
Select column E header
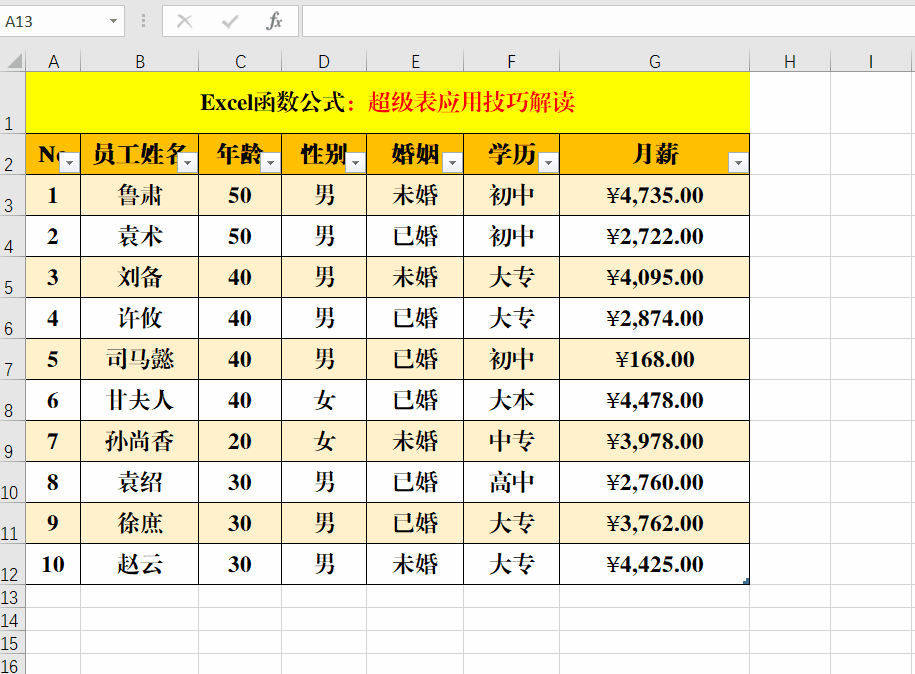(415, 61)
